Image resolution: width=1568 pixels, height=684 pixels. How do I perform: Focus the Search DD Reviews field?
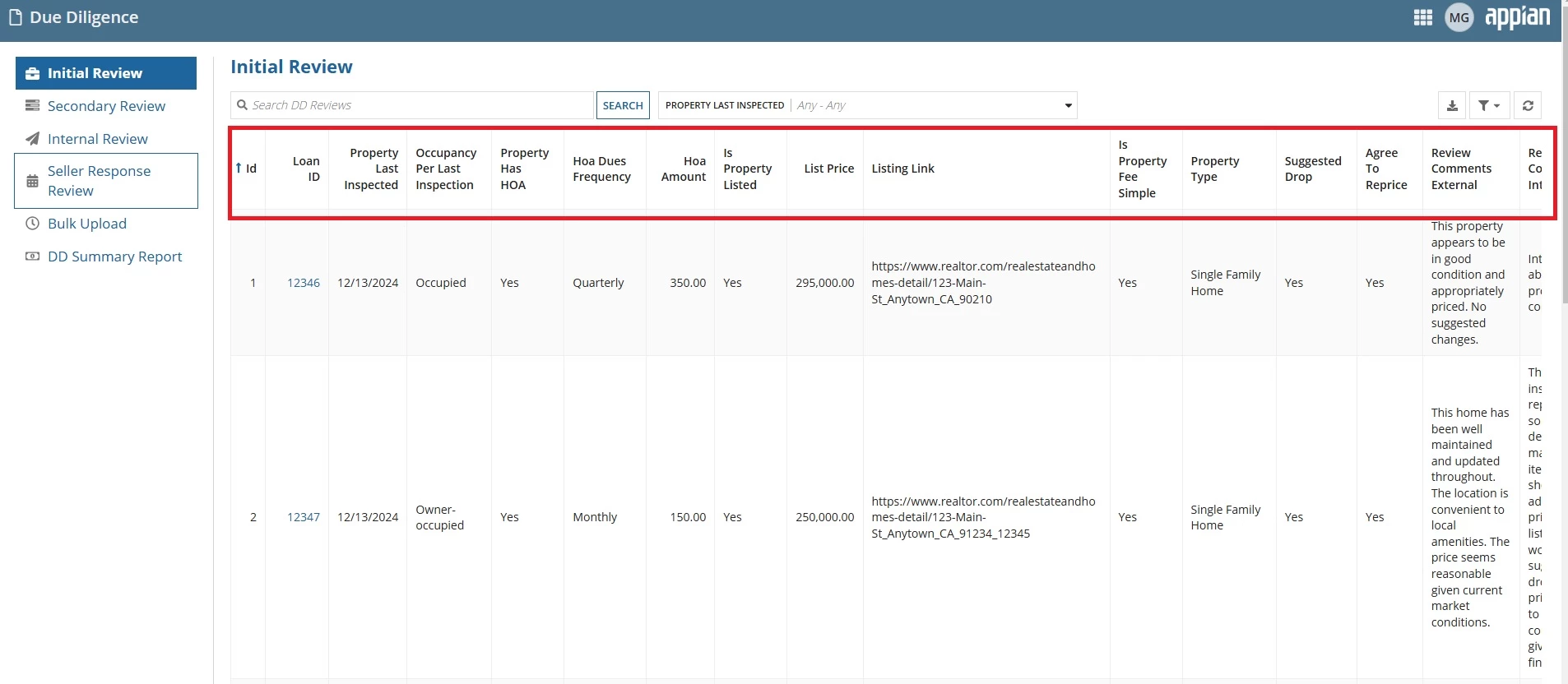click(412, 105)
